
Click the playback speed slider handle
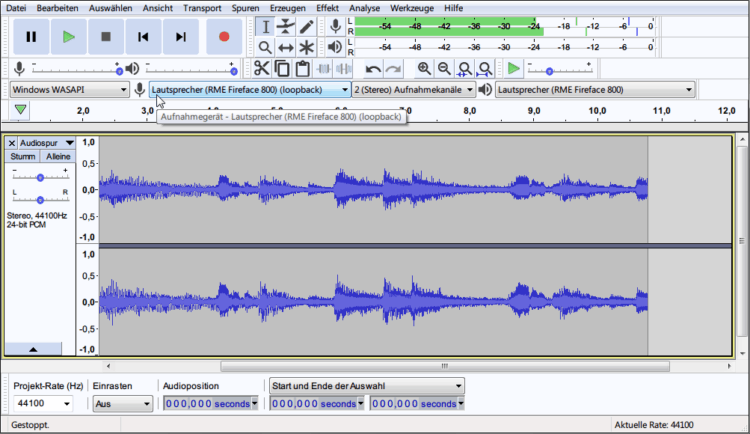pos(549,71)
